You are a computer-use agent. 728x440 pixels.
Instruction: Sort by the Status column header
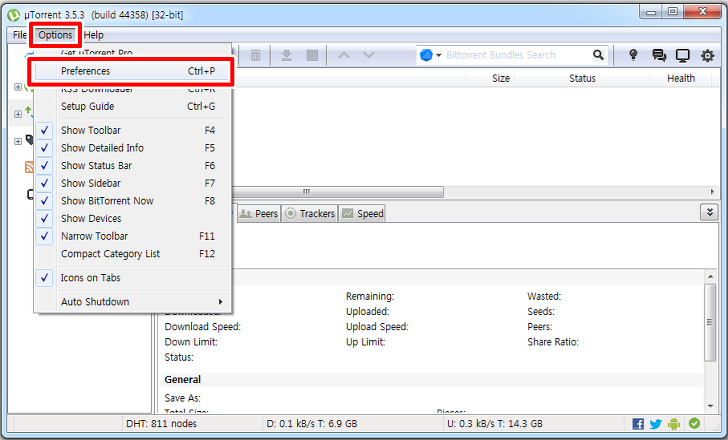click(582, 78)
